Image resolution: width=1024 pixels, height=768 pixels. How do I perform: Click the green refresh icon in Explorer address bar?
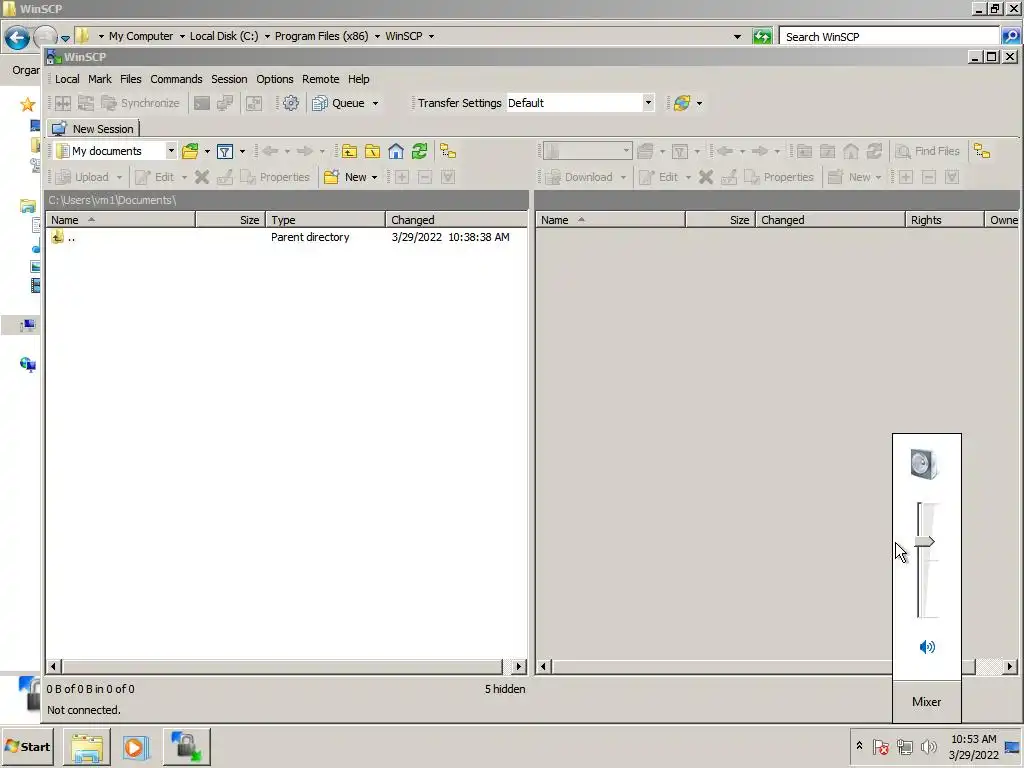click(762, 37)
